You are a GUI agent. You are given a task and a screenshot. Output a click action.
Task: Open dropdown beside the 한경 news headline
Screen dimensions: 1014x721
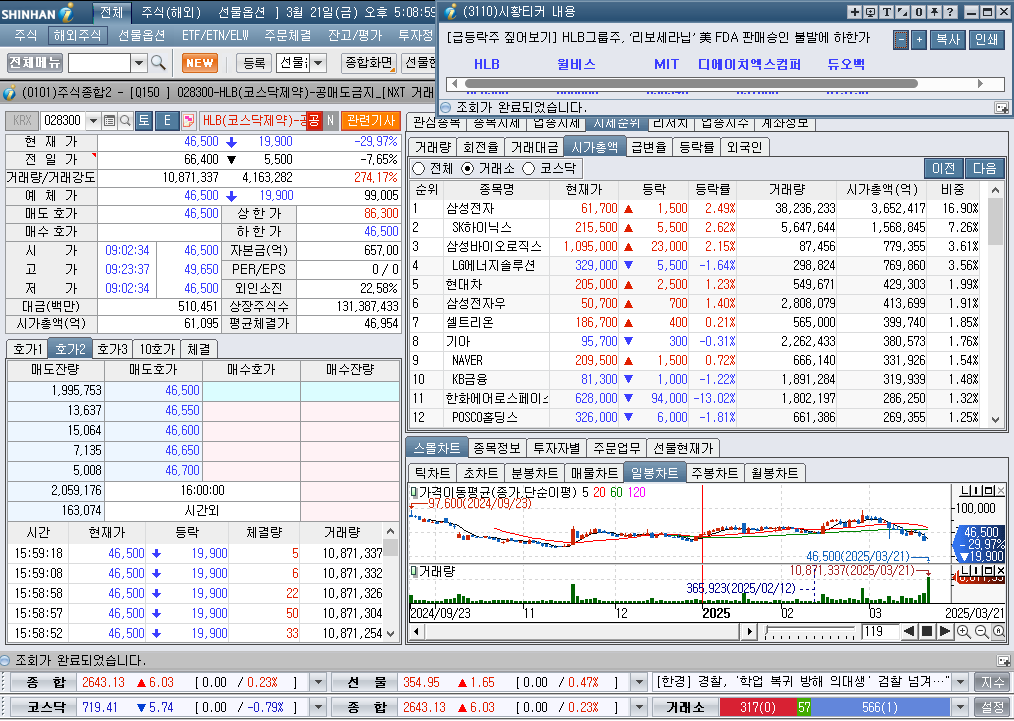coord(961,682)
